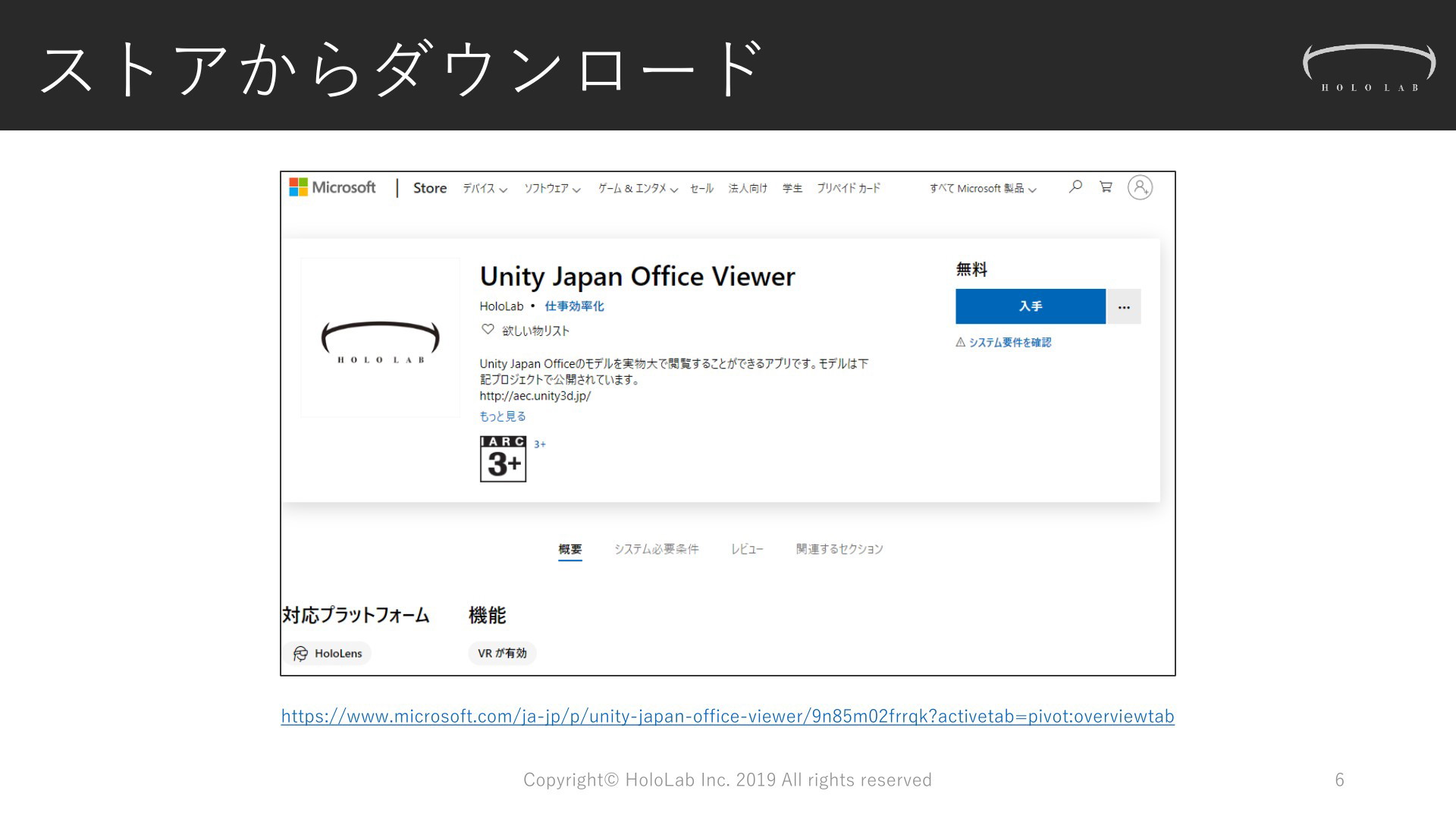
Task: Click the account profile avatar icon
Action: coord(1140,187)
